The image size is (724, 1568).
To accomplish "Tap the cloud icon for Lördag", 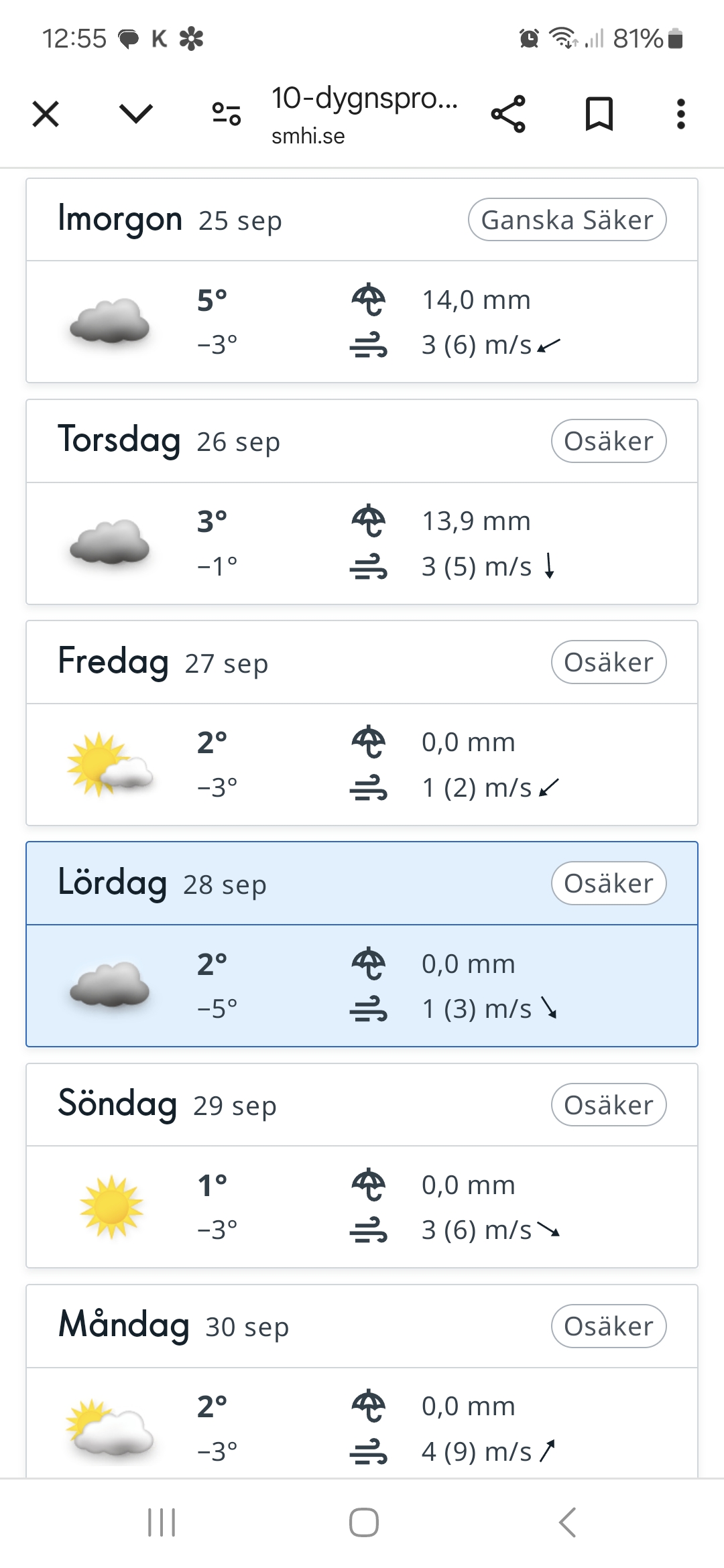I will click(110, 985).
